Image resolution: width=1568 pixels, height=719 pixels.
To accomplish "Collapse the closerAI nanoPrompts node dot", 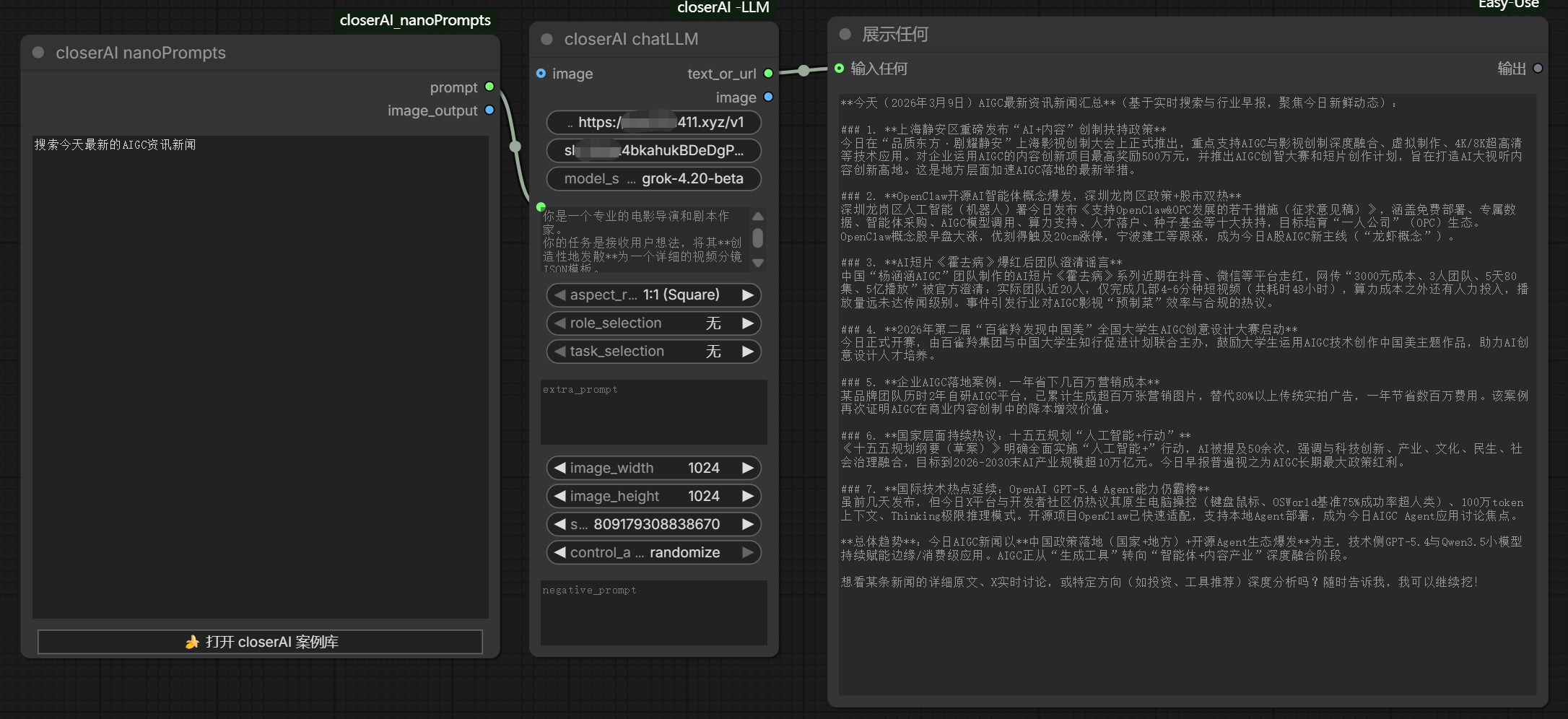I will (38, 53).
